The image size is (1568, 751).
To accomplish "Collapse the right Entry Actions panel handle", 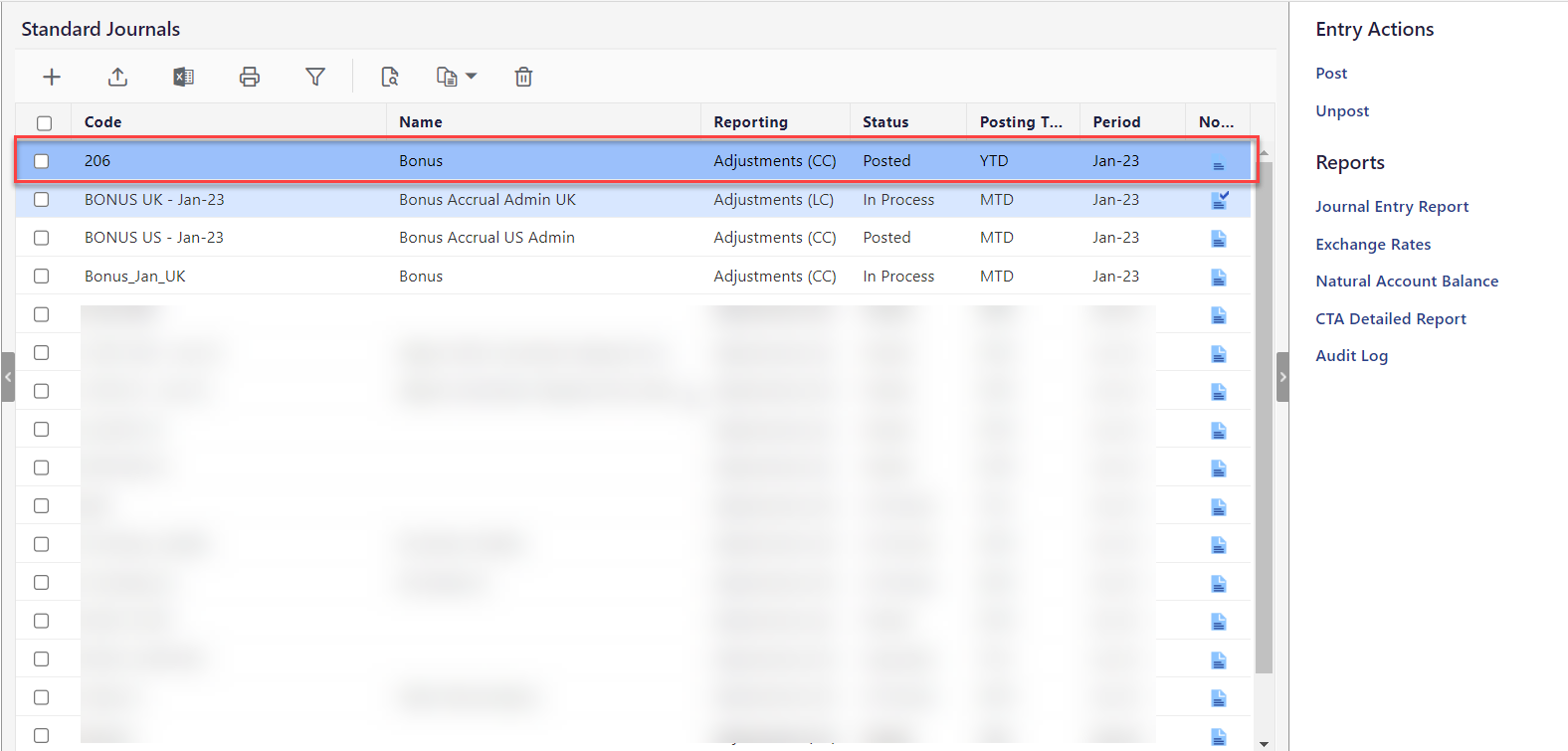I will [1282, 377].
